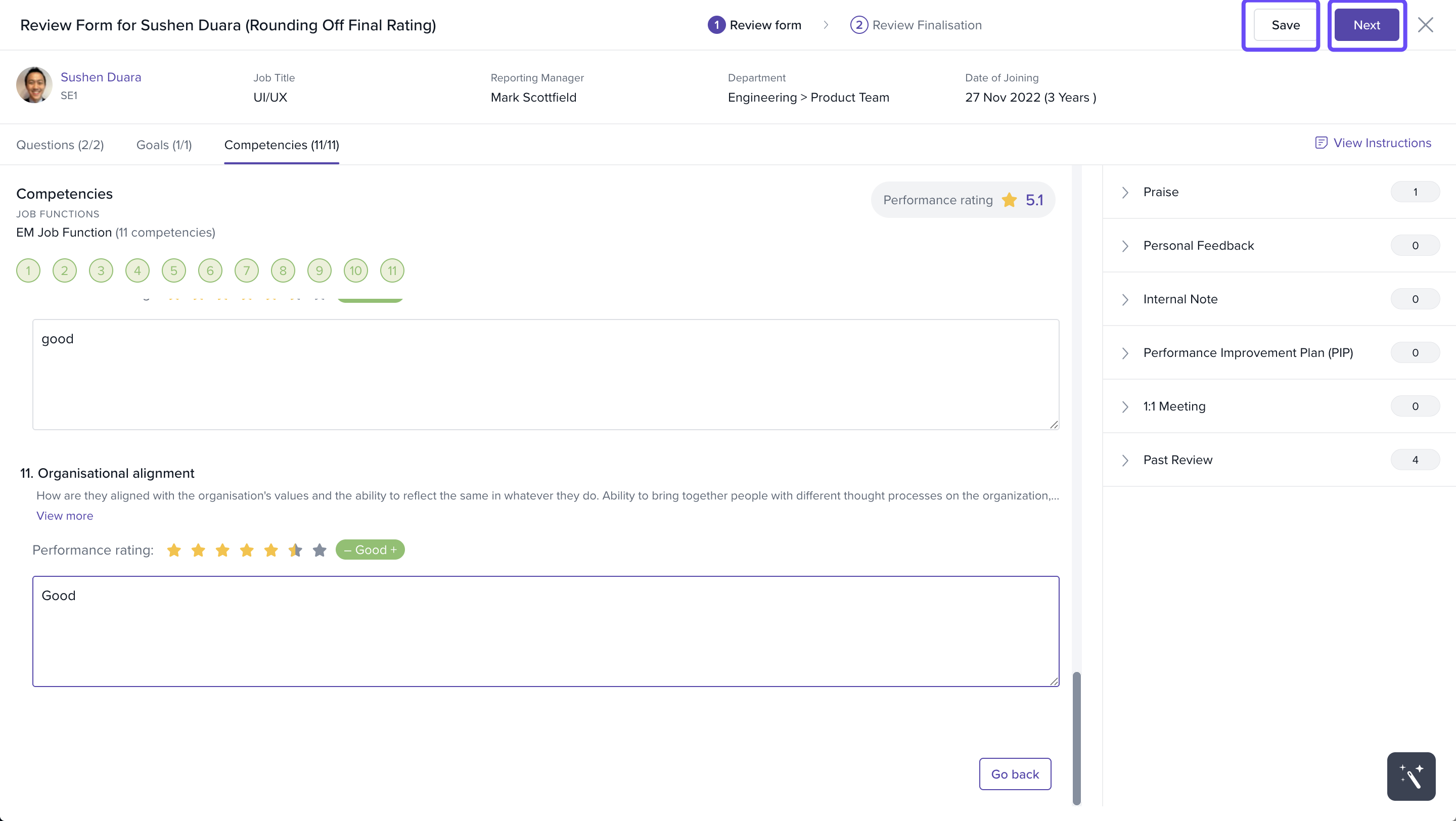The height and width of the screenshot is (821, 1456).
Task: Set Organisational alignment rating to five stars
Action: tap(271, 550)
